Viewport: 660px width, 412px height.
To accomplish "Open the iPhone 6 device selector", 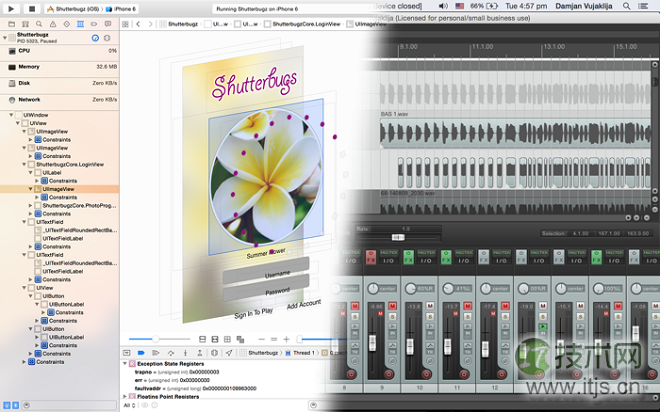I will click(x=121, y=9).
